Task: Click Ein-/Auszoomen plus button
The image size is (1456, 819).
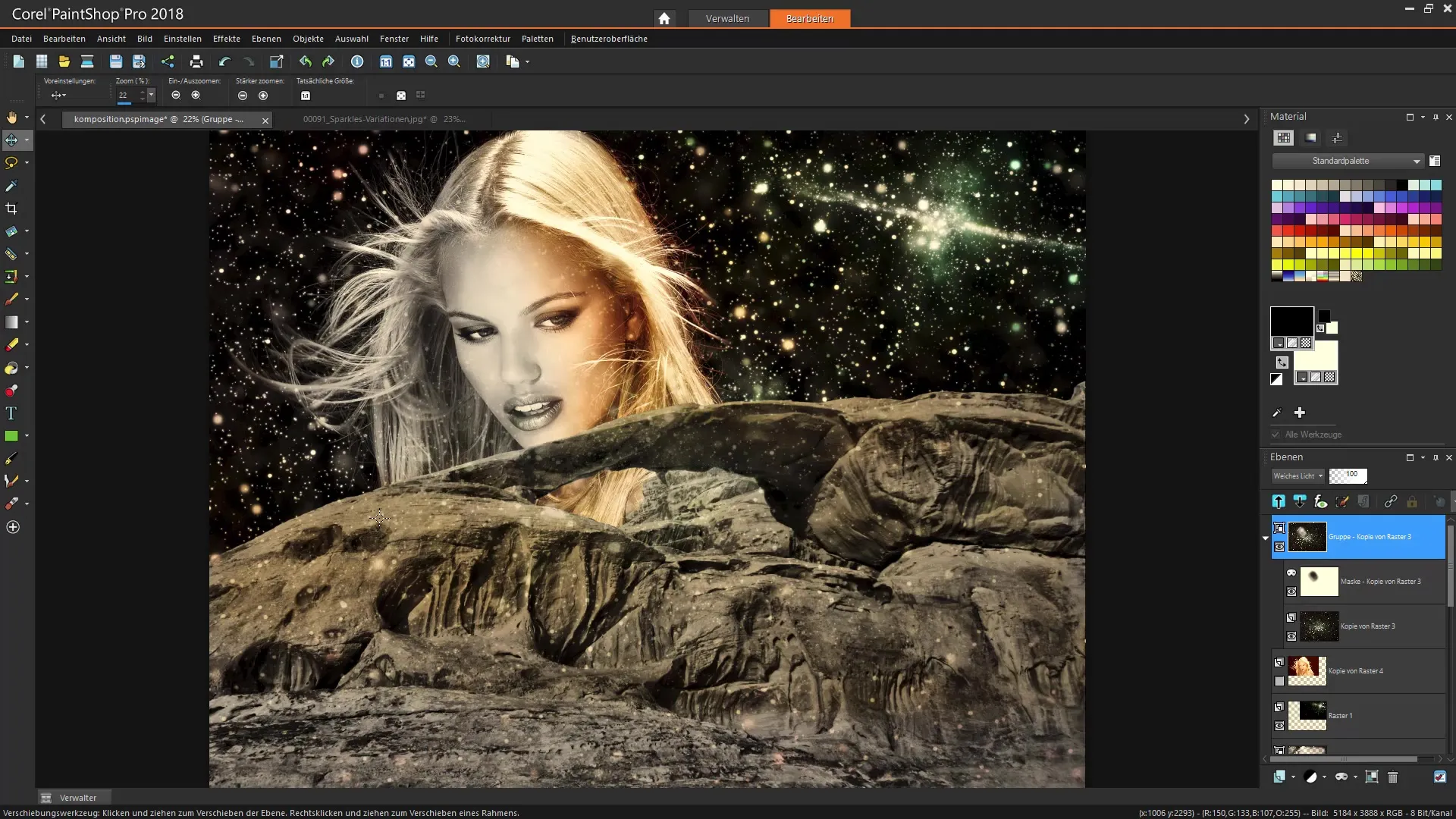Action: click(196, 96)
